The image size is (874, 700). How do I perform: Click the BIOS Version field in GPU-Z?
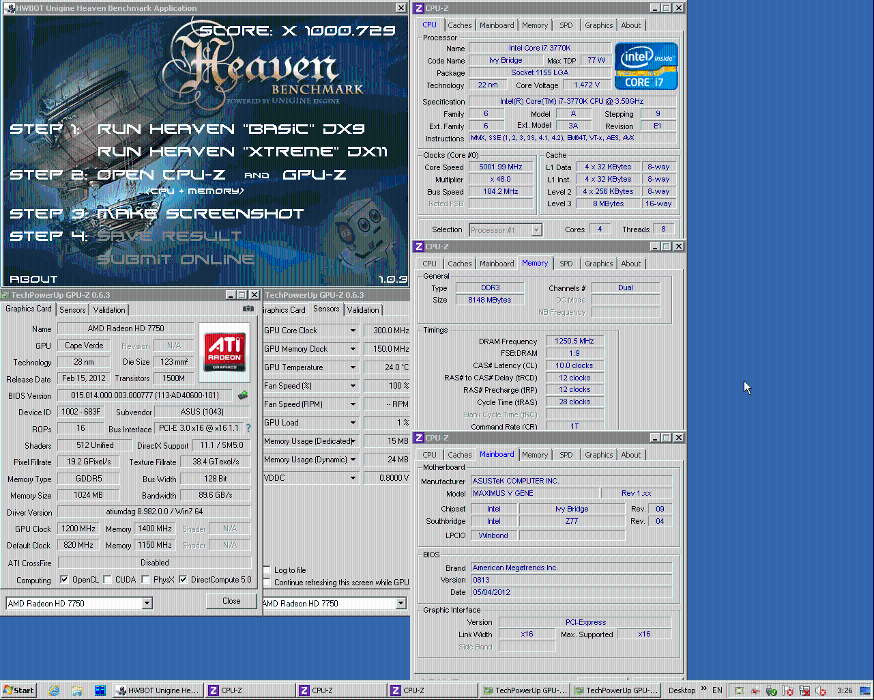[x=145, y=395]
